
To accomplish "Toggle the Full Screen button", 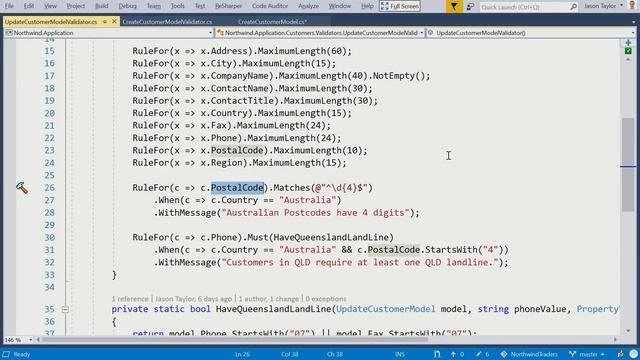I will point(400,6).
